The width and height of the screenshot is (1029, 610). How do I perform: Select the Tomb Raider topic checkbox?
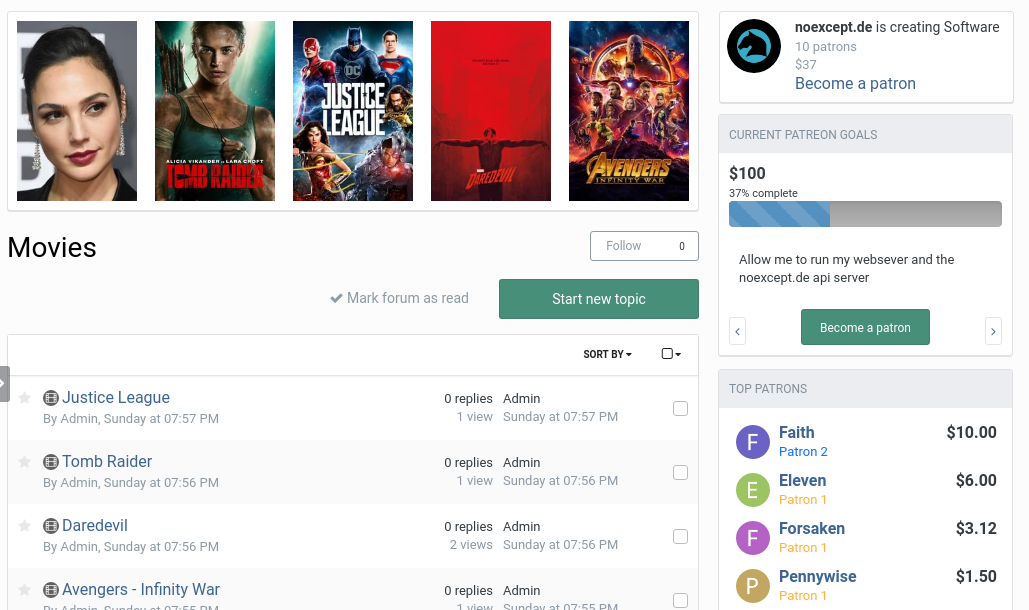681,473
